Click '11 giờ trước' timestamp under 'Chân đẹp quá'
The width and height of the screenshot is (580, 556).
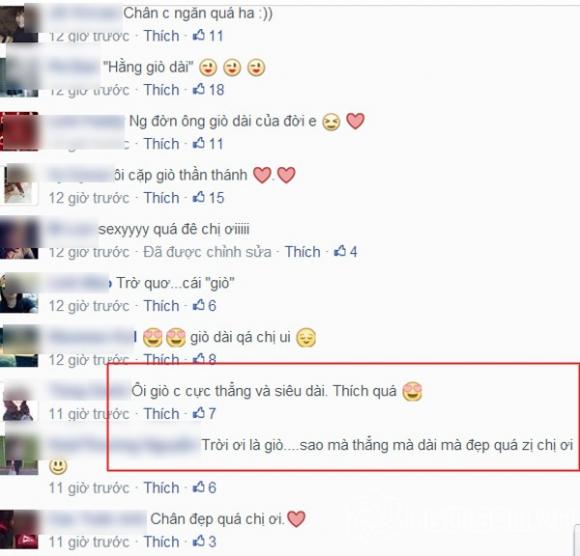(89, 542)
